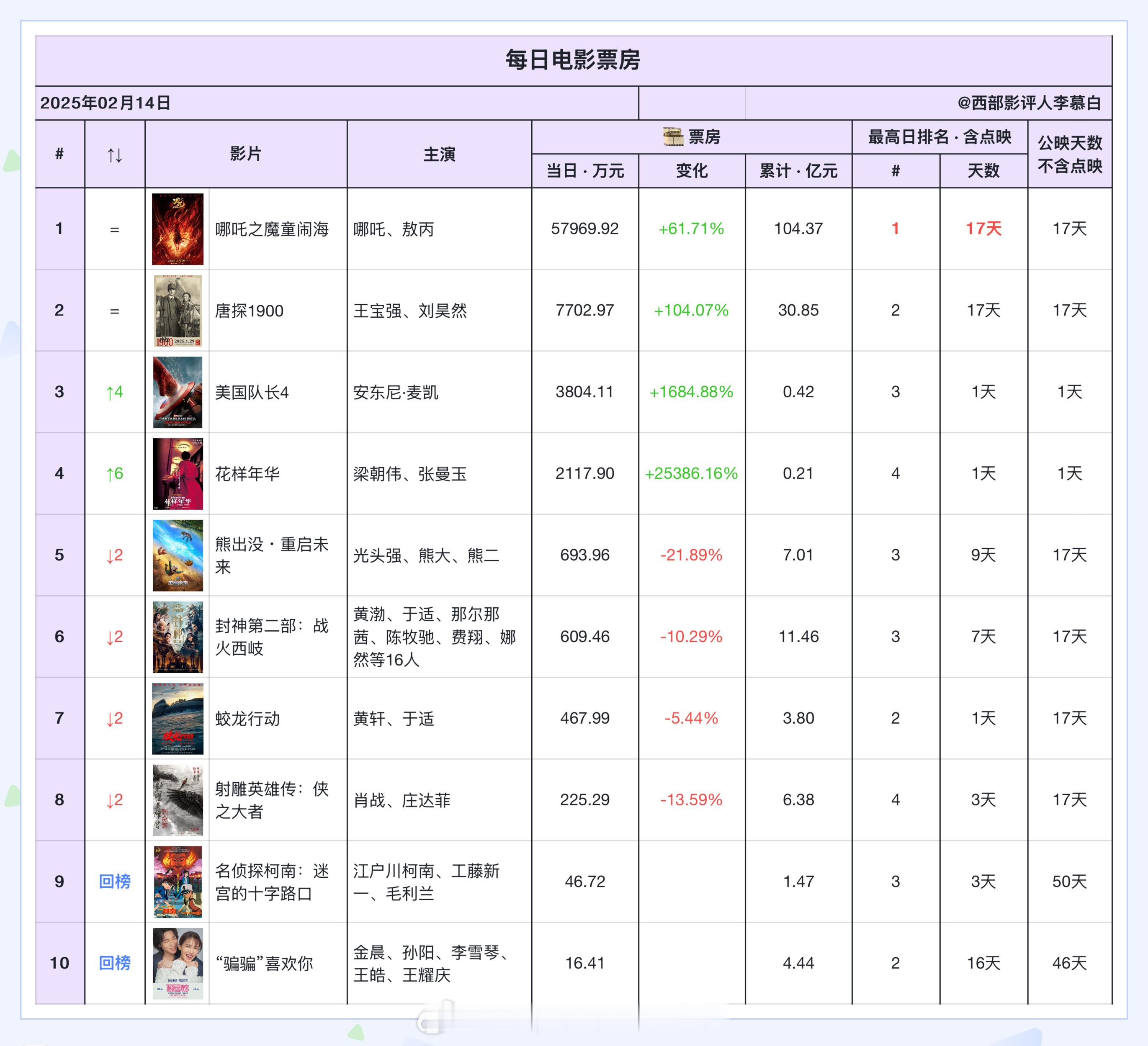Click the cumulative total 11.46
This screenshot has height=1046, width=1148.
tap(798, 637)
